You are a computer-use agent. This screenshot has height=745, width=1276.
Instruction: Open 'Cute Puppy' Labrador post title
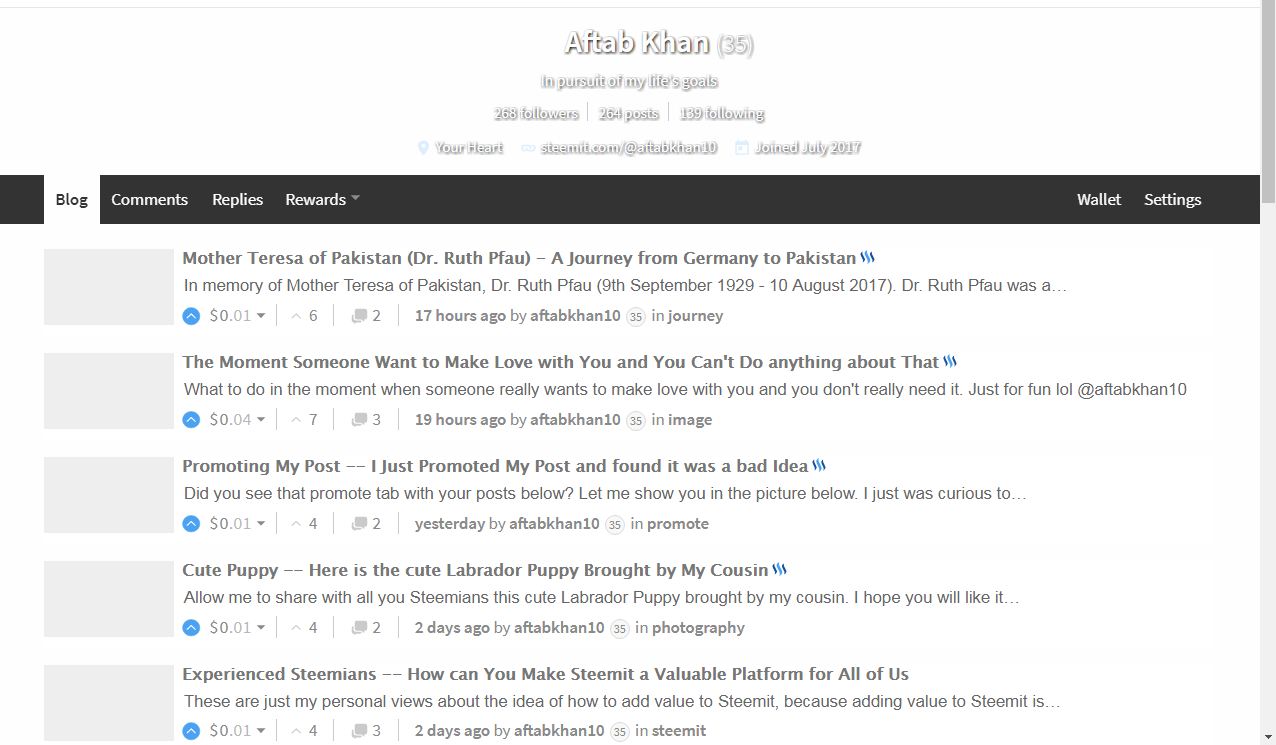click(x=475, y=570)
